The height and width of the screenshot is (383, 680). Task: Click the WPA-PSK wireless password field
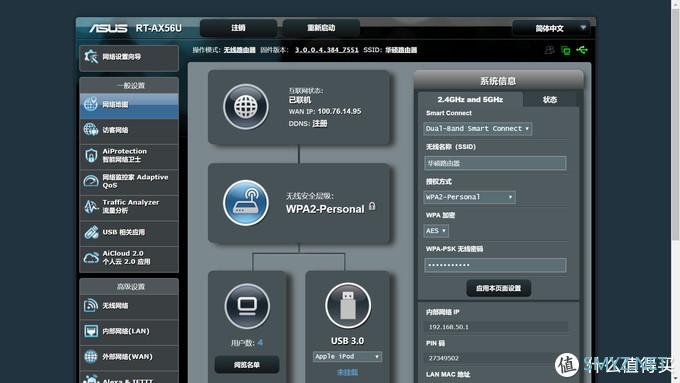pos(495,265)
